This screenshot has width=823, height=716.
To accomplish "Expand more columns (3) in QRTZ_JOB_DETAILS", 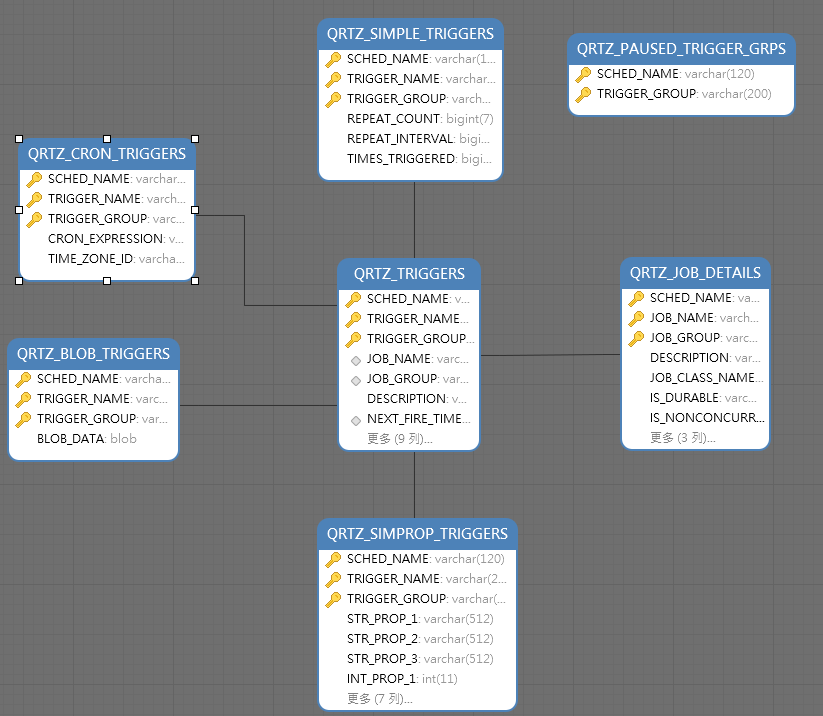I will tap(682, 438).
